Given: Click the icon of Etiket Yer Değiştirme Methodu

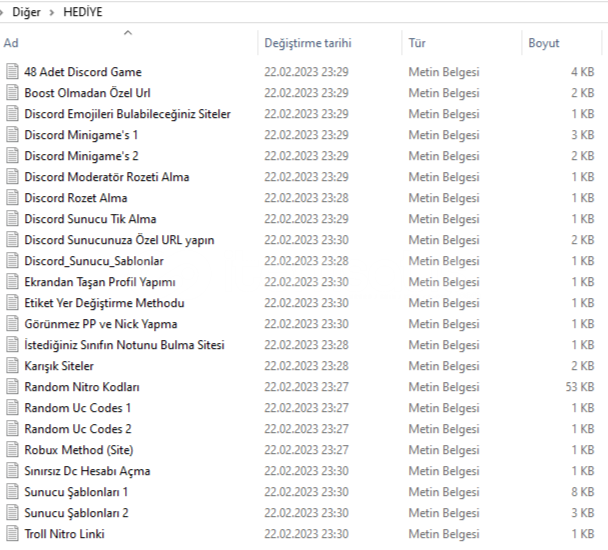Looking at the screenshot, I should [x=12, y=303].
